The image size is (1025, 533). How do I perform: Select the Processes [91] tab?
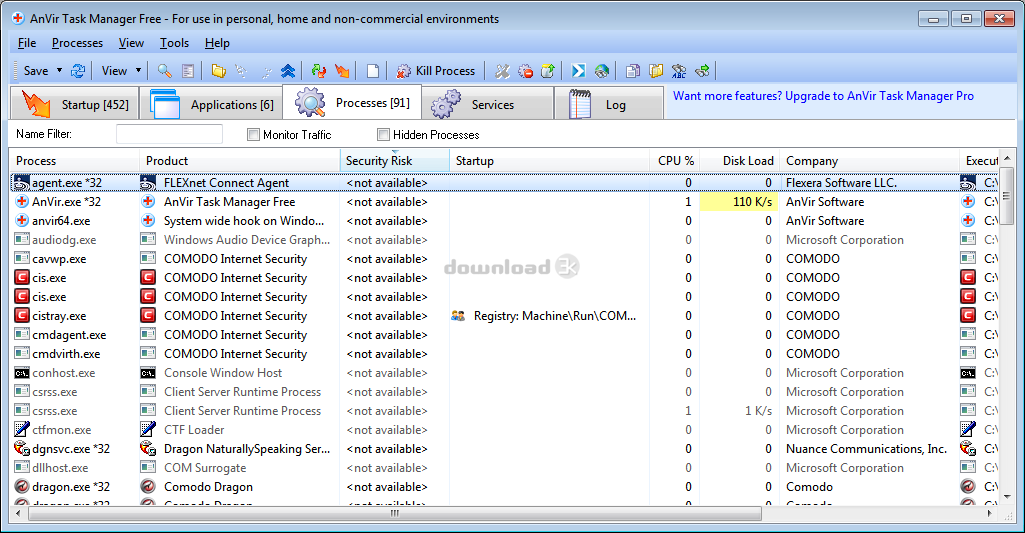[352, 102]
